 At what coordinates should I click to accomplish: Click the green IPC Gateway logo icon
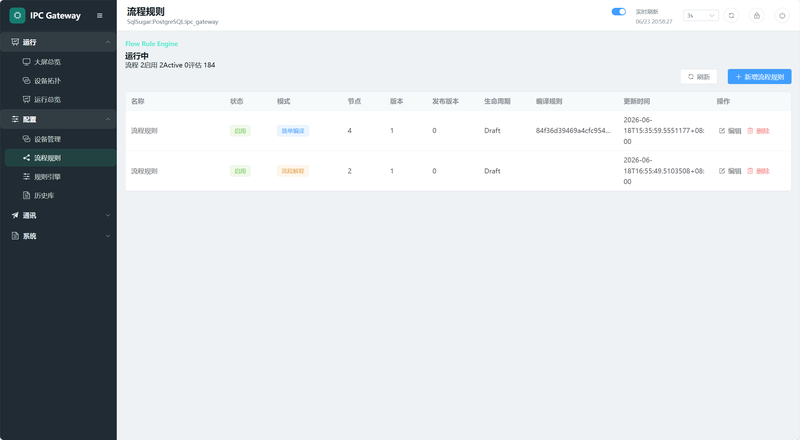click(17, 15)
